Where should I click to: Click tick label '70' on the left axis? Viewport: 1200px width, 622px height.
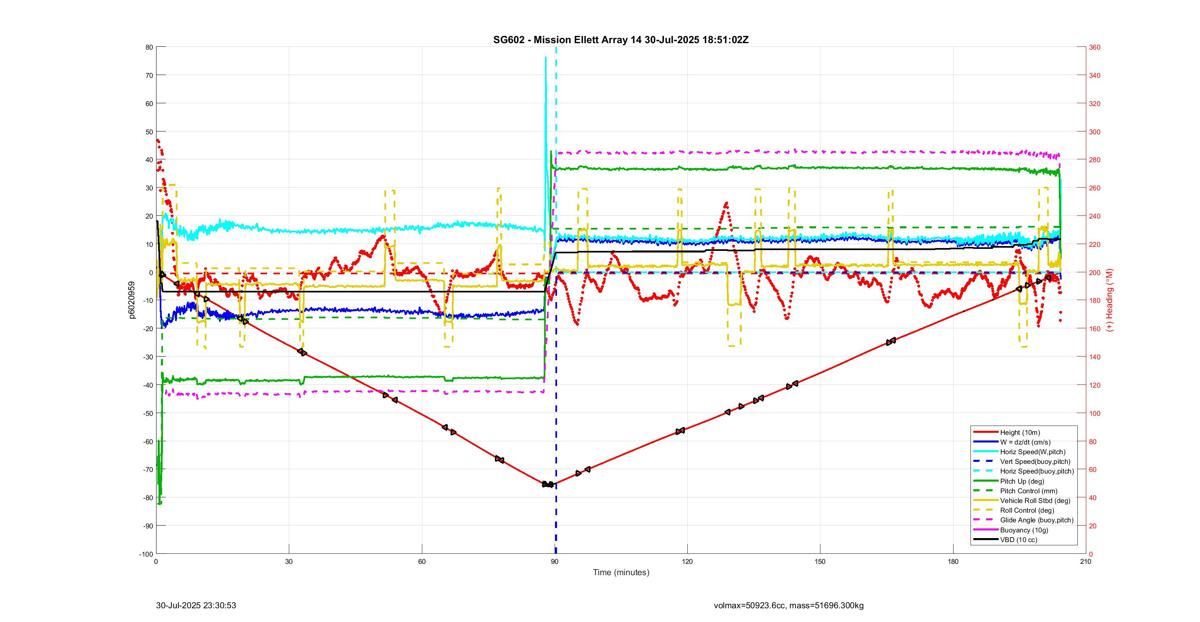pos(147,75)
